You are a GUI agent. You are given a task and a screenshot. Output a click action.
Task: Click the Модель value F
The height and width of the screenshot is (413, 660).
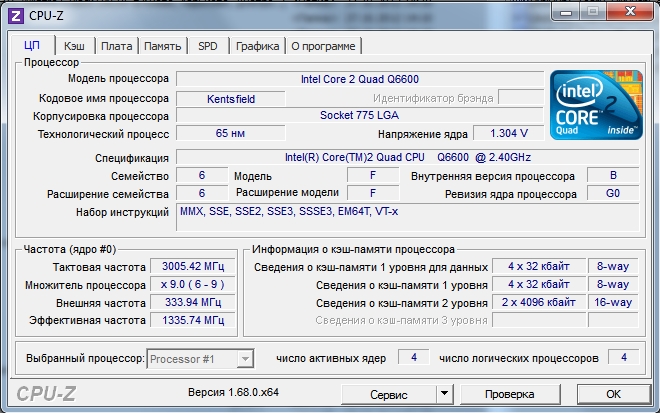coord(373,175)
